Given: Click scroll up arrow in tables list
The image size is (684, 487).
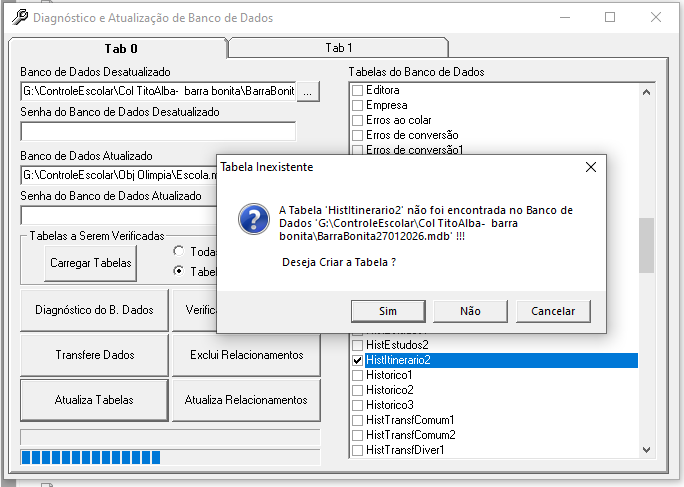Looking at the screenshot, I should [646, 92].
